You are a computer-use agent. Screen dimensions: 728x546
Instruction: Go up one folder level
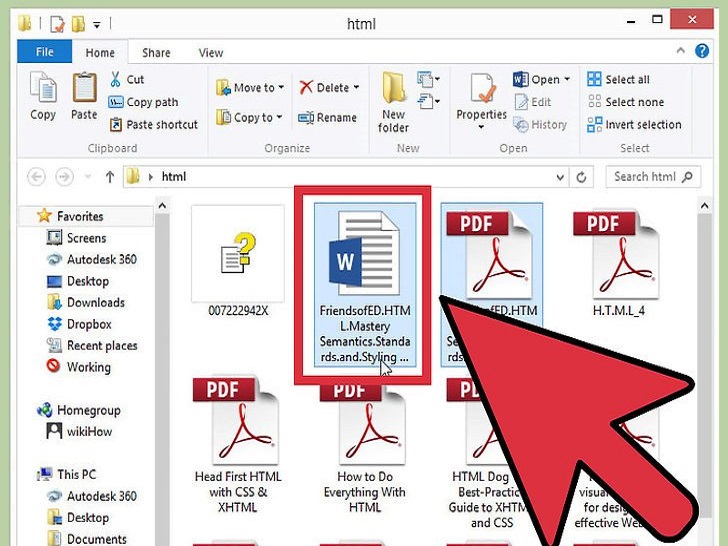click(x=110, y=177)
